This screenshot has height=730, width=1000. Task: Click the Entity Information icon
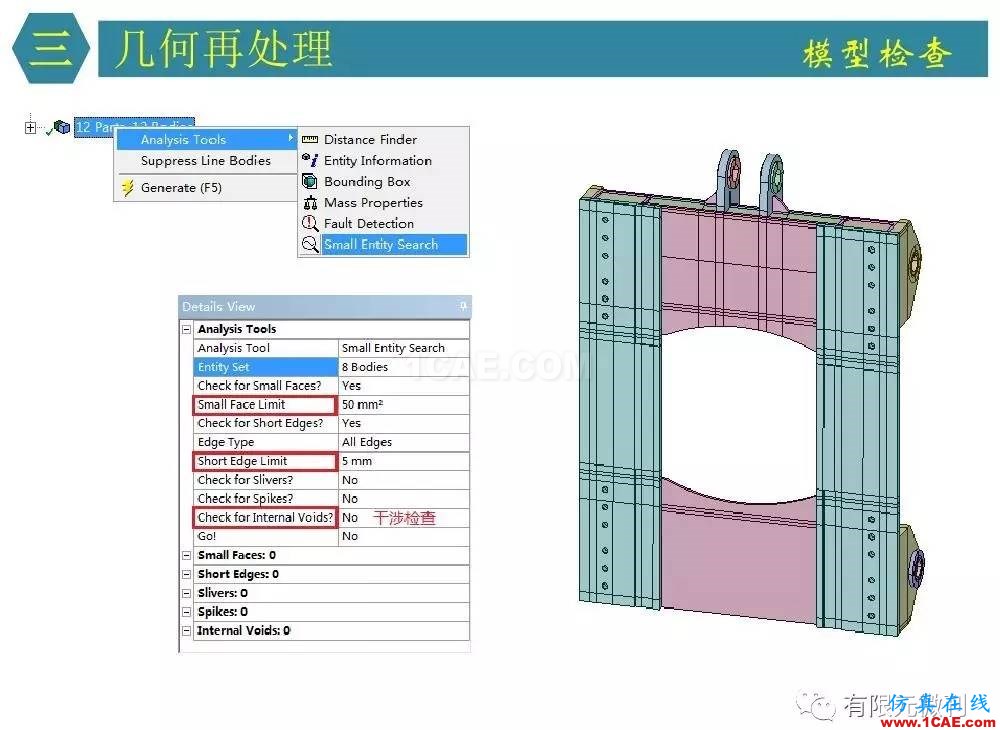pos(310,160)
